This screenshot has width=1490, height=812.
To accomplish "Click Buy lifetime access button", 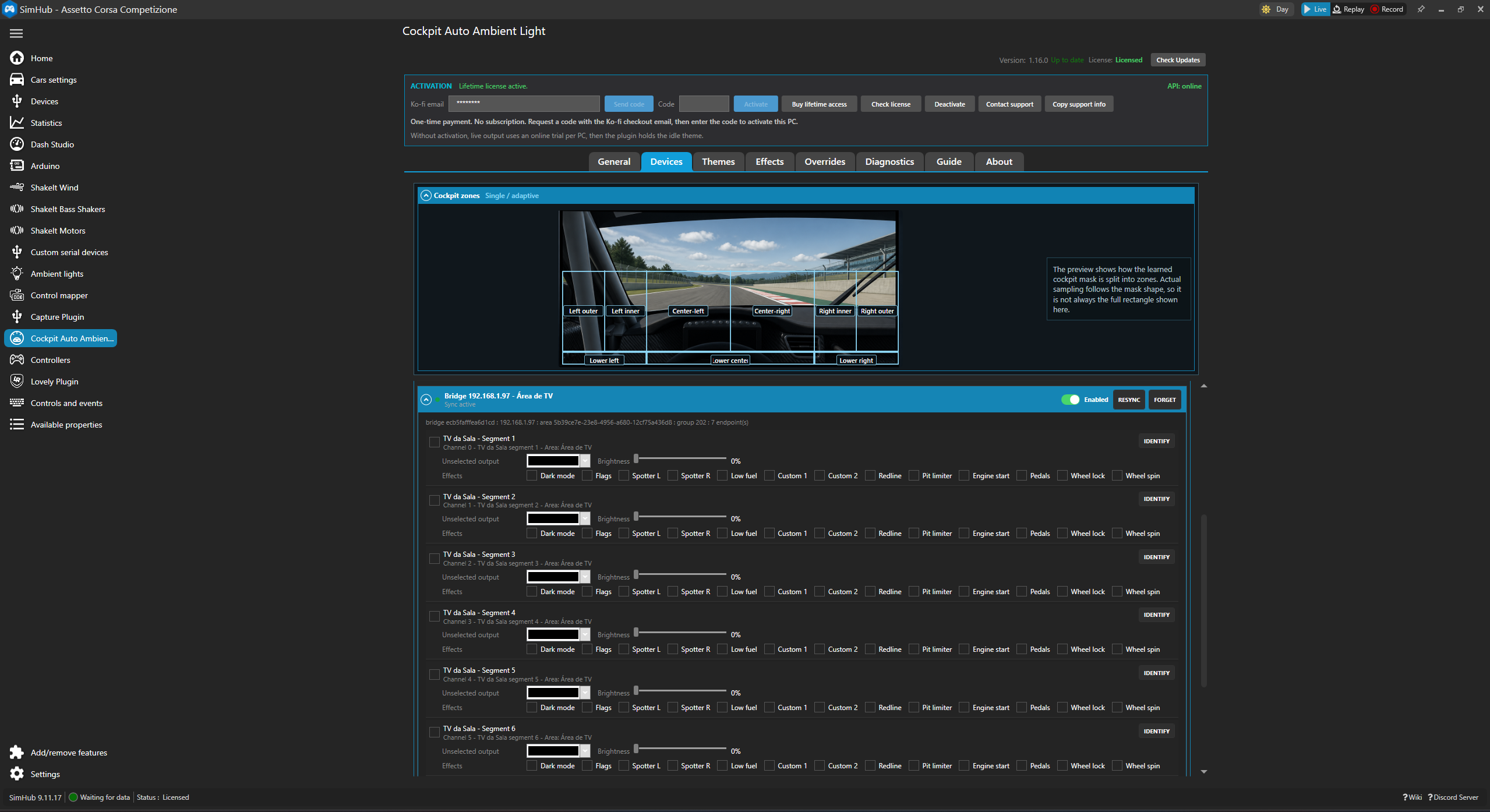I will 819,104.
